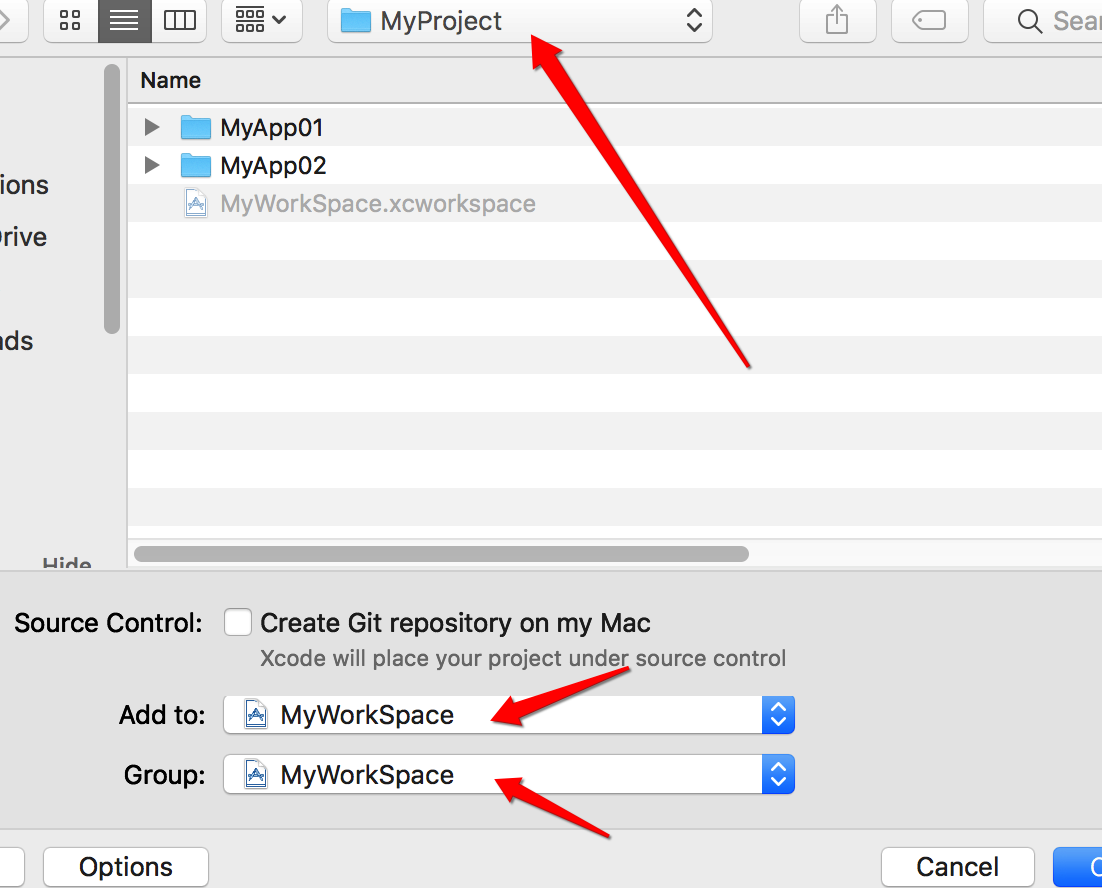The width and height of the screenshot is (1102, 888).
Task: Click the MyWorkSpace.xcworkspace file icon
Action: pos(196,204)
